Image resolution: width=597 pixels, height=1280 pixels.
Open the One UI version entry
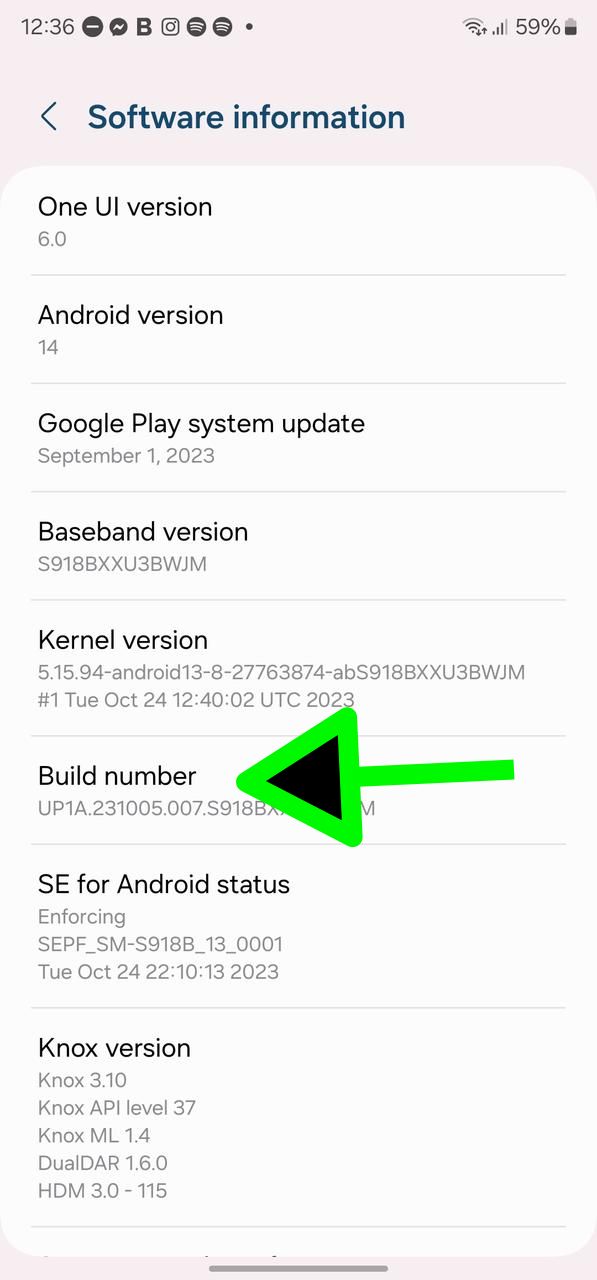298,222
